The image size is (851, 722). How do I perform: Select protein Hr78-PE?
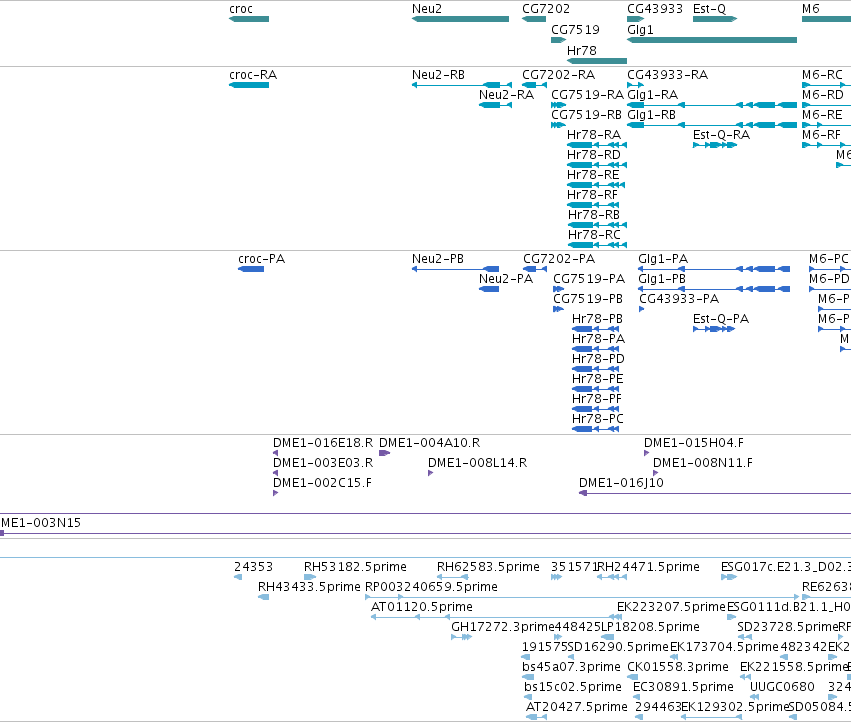pos(595,389)
